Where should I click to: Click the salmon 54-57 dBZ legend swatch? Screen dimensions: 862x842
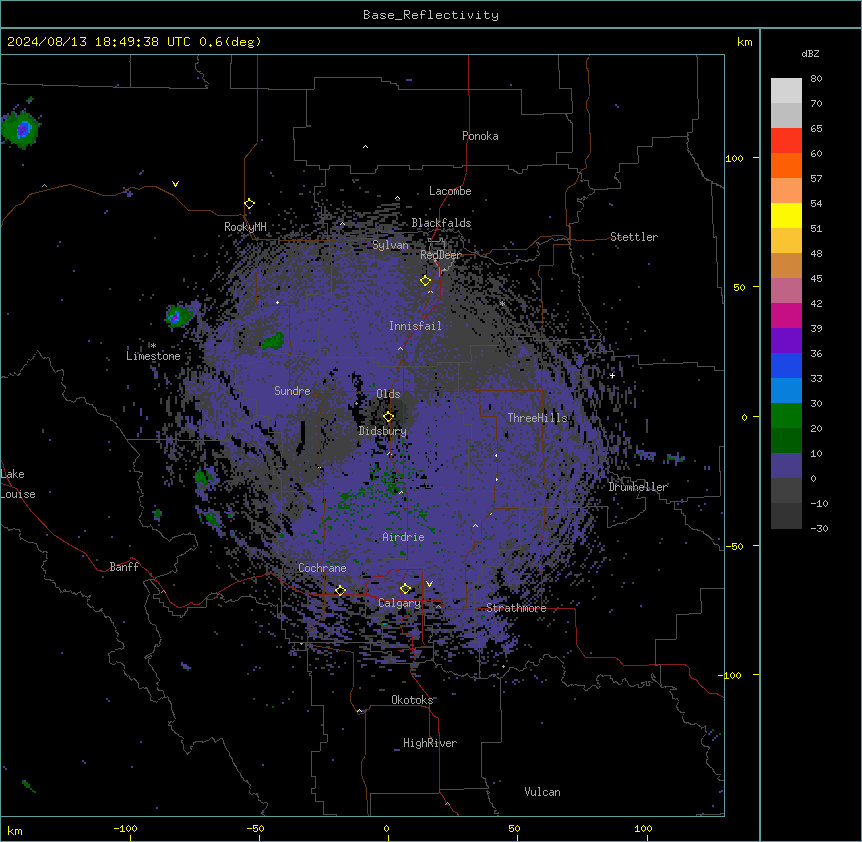[x=786, y=190]
